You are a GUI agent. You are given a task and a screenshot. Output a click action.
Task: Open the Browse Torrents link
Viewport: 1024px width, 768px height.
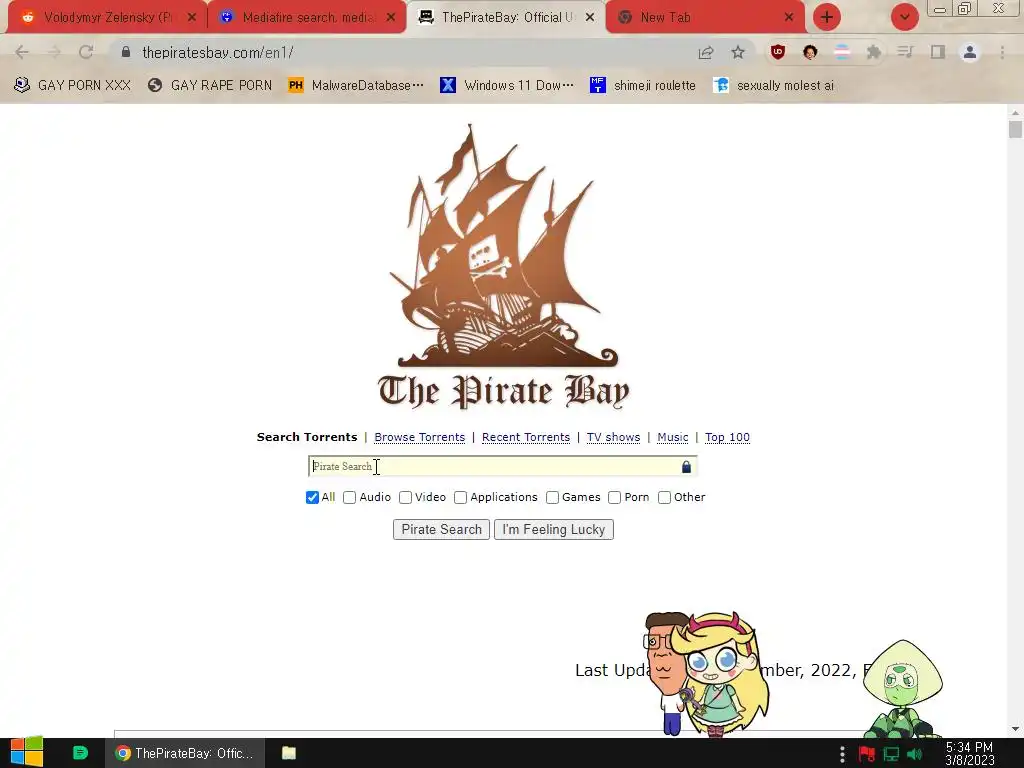tap(420, 438)
